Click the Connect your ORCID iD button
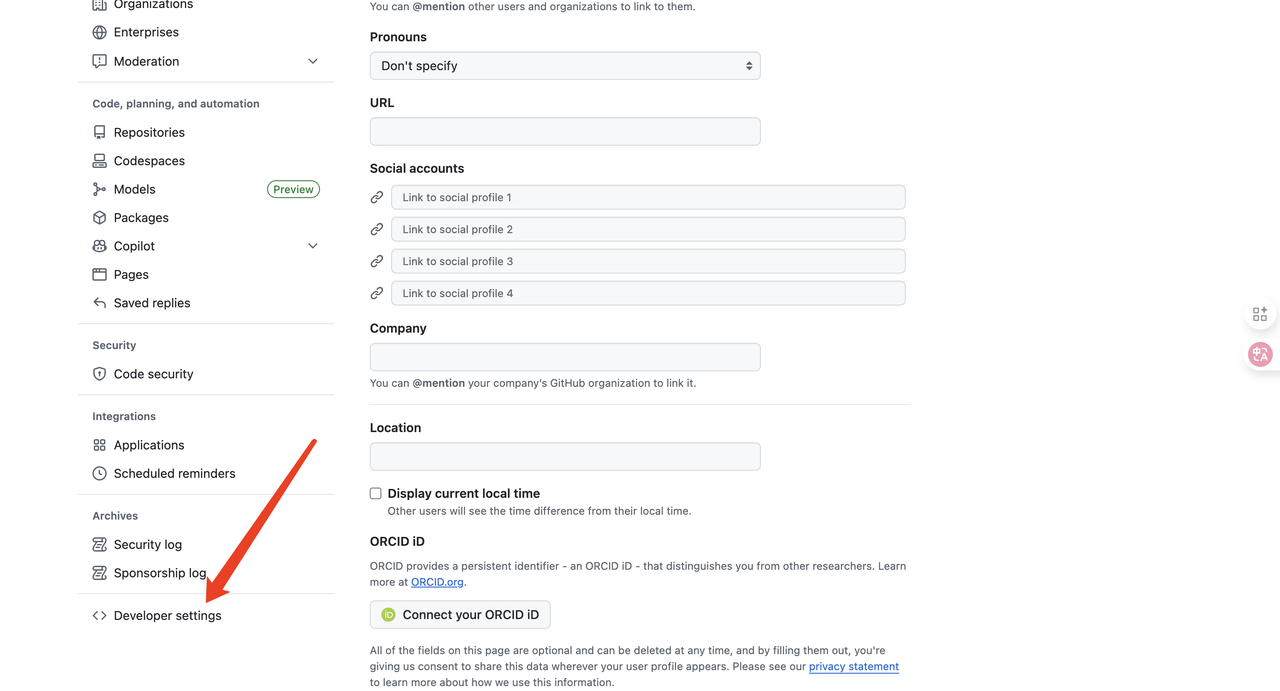1280x691 pixels. pos(460,615)
